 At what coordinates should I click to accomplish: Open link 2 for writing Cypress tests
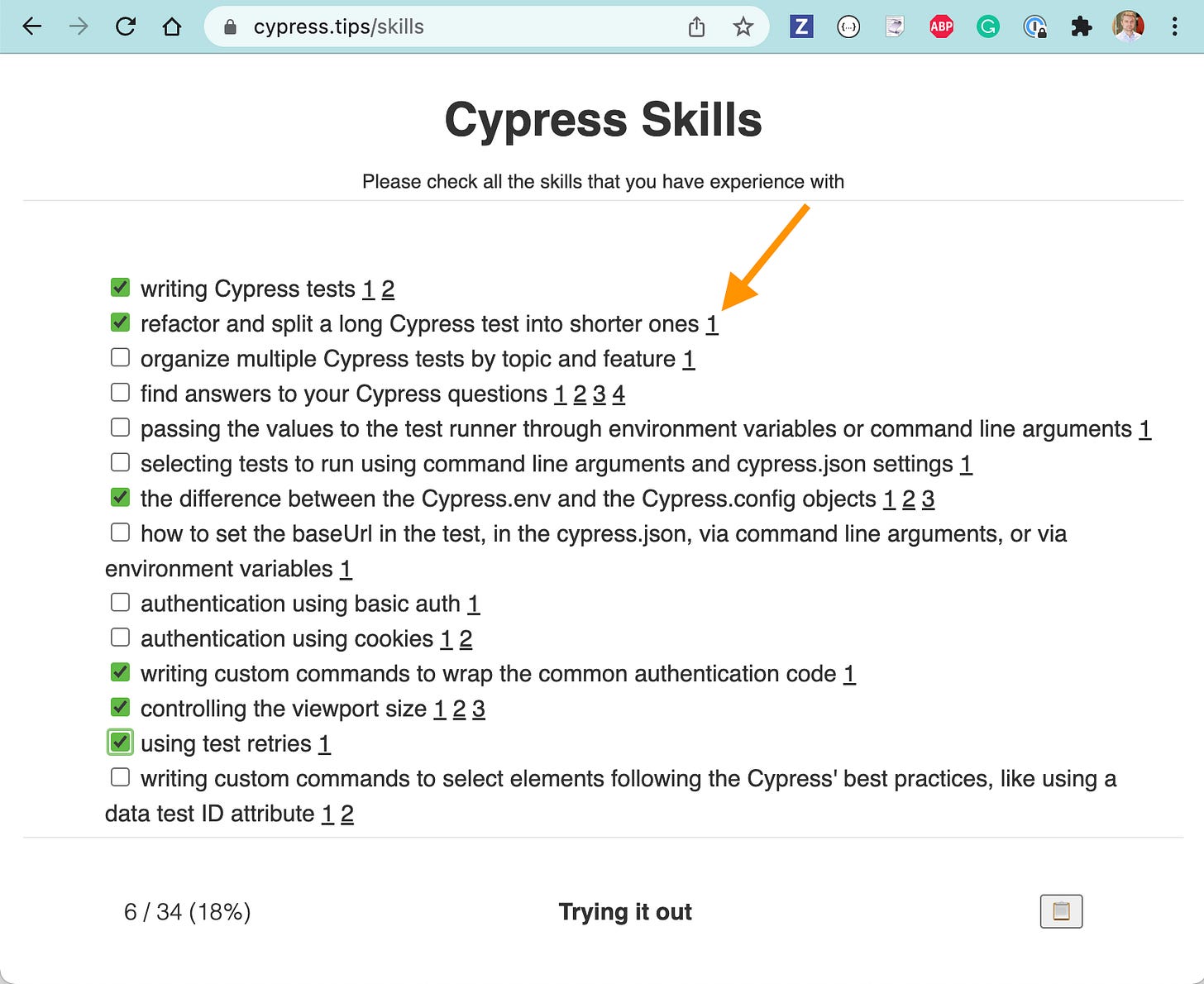(388, 289)
